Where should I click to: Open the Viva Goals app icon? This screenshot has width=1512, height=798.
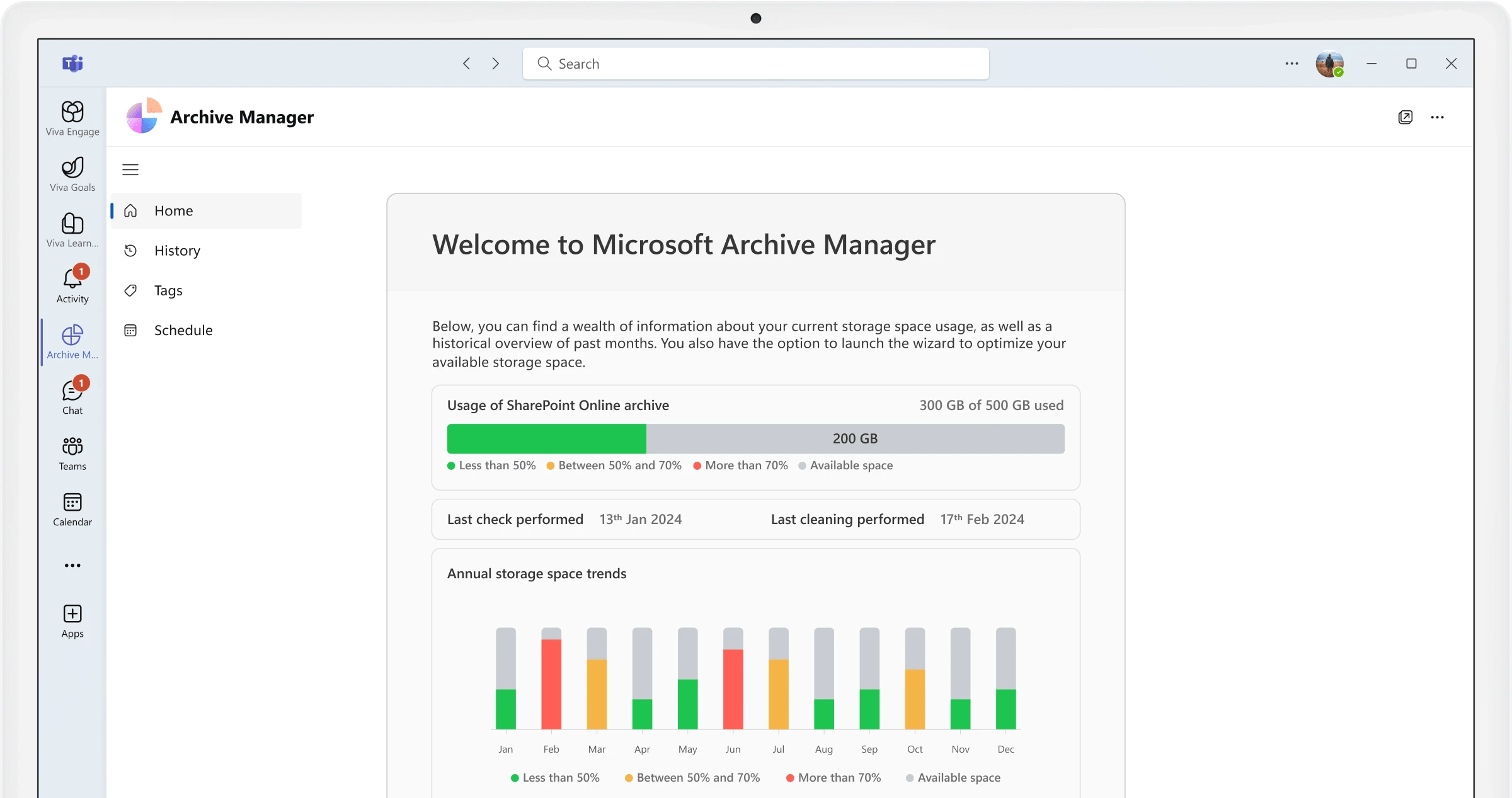[72, 174]
